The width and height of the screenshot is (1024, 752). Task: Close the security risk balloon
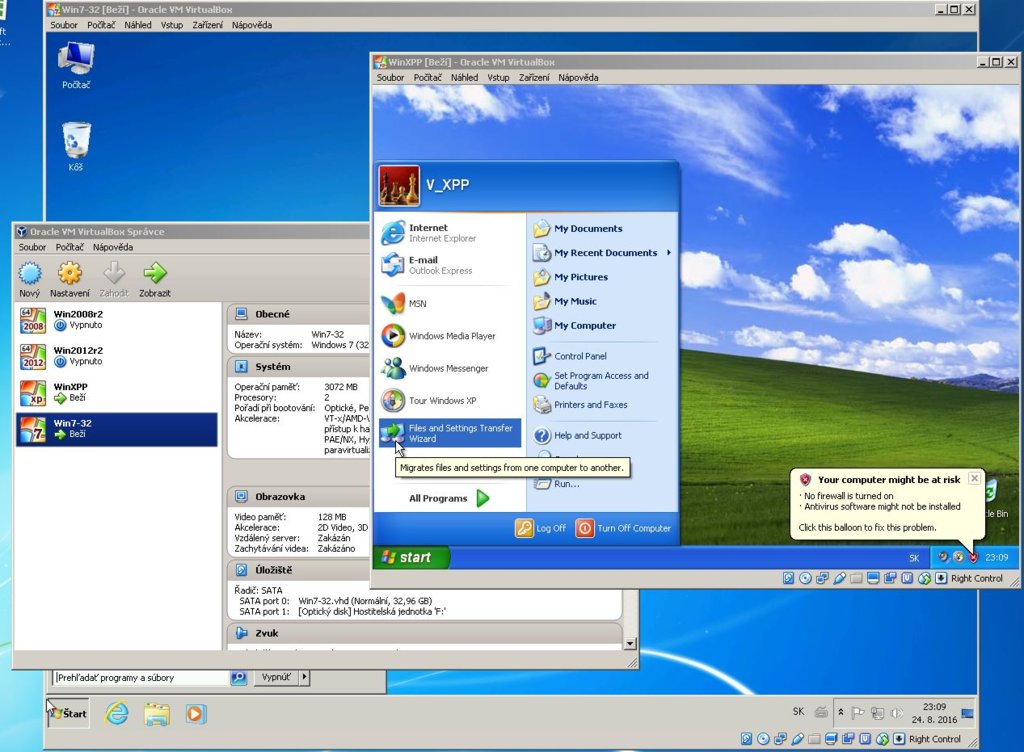pyautogui.click(x=974, y=478)
